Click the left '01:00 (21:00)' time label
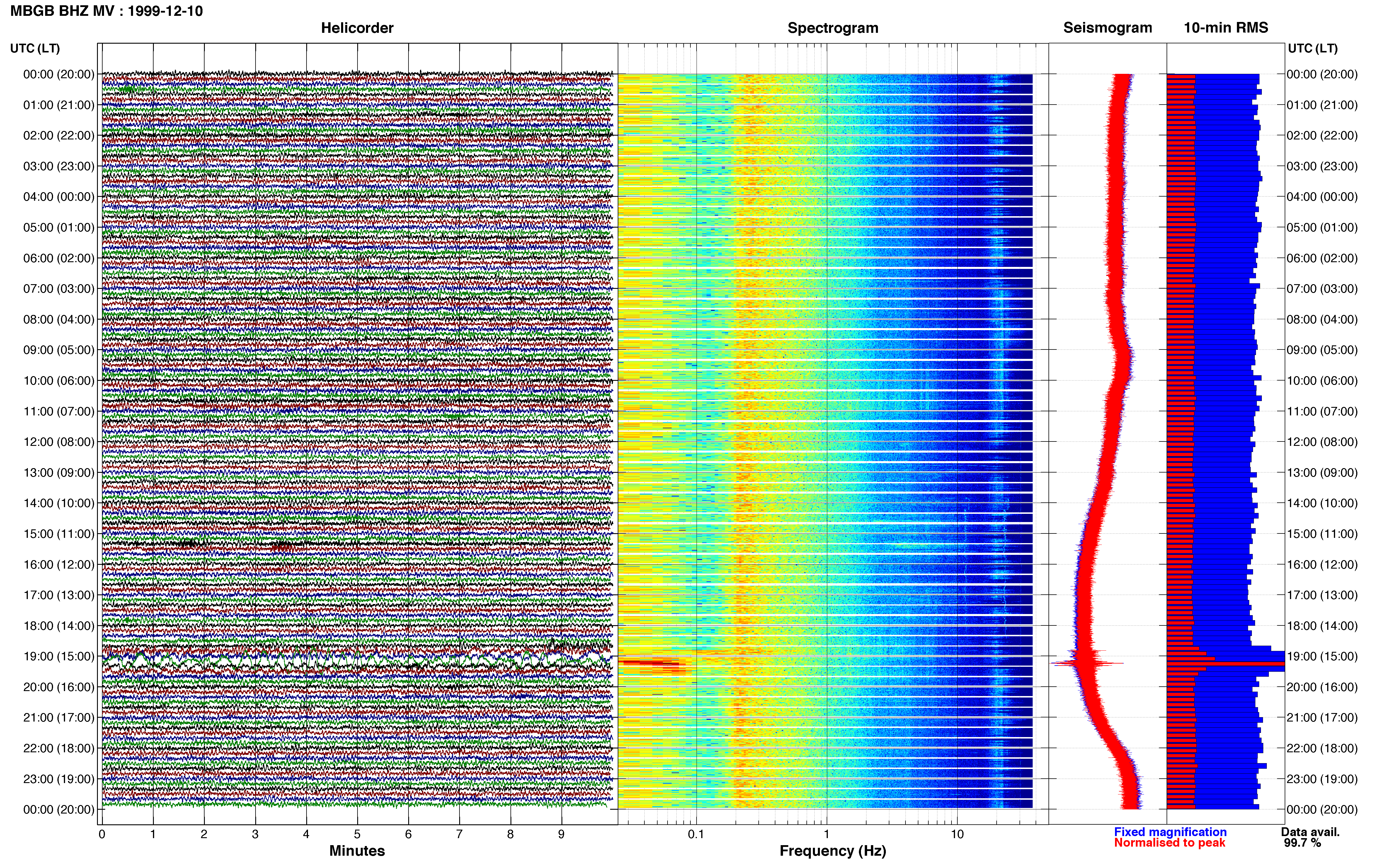Image resolution: width=1389 pixels, height=868 pixels. (x=59, y=105)
